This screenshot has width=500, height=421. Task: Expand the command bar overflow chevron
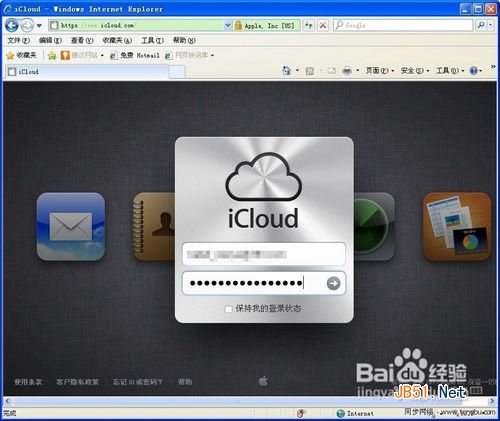click(493, 67)
